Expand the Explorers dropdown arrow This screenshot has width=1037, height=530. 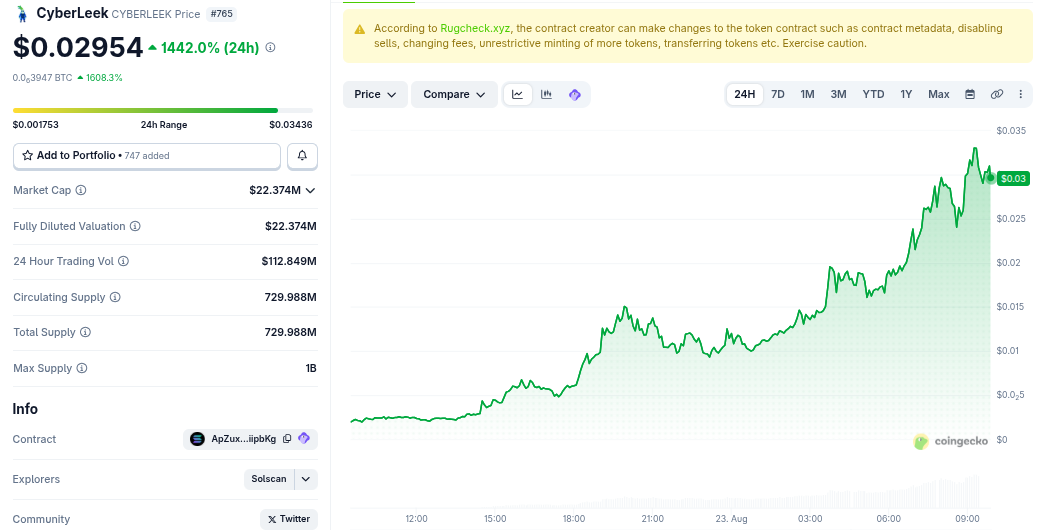(306, 479)
